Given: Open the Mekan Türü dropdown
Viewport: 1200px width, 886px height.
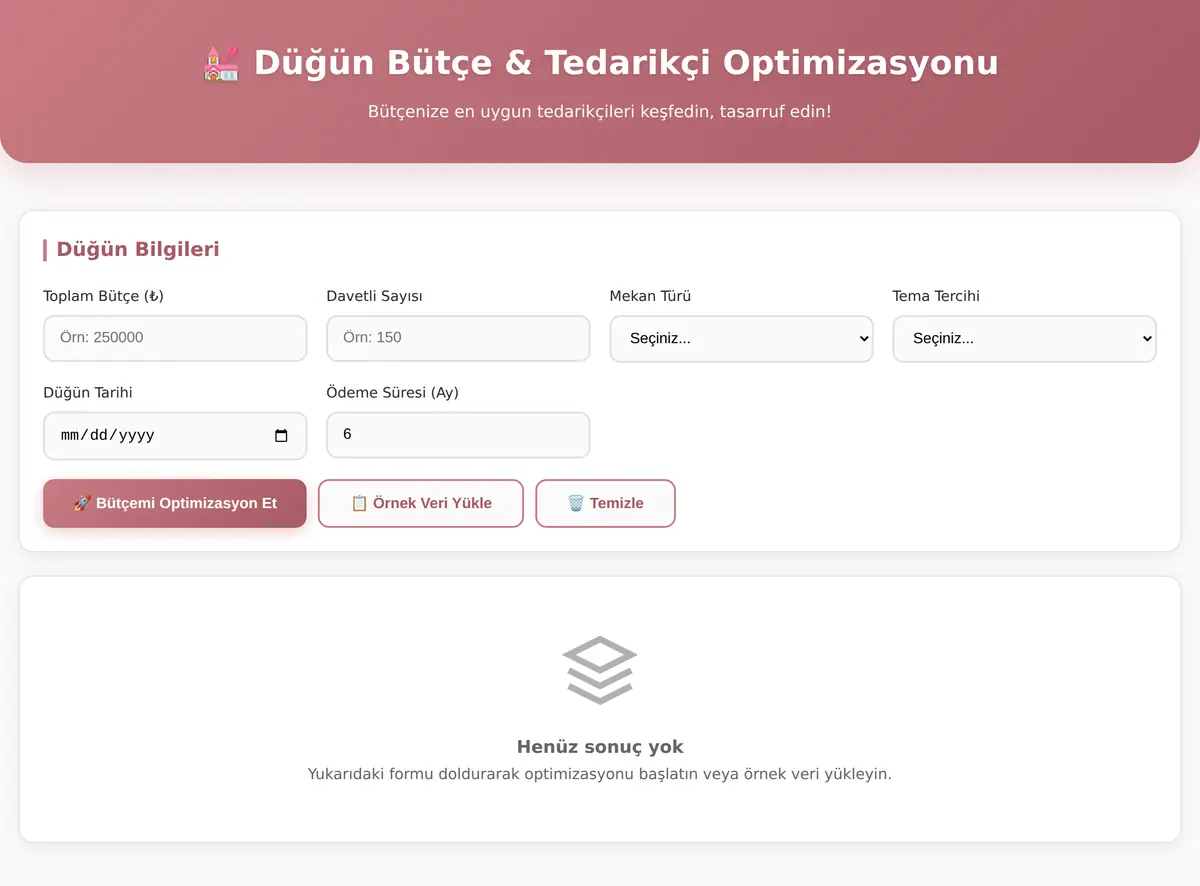Looking at the screenshot, I should point(741,338).
